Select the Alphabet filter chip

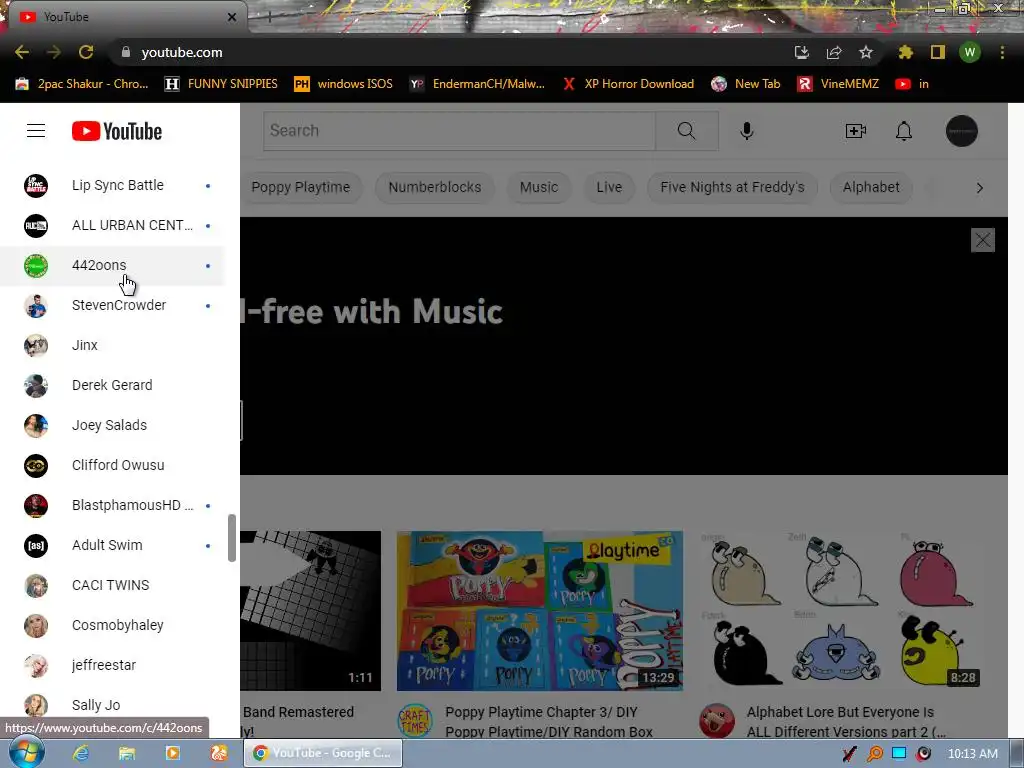click(871, 187)
